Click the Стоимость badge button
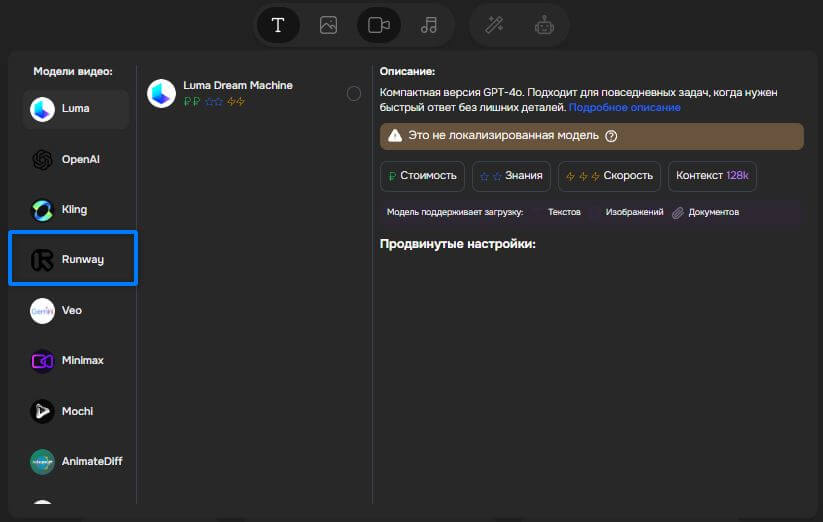The width and height of the screenshot is (823, 522). click(422, 176)
